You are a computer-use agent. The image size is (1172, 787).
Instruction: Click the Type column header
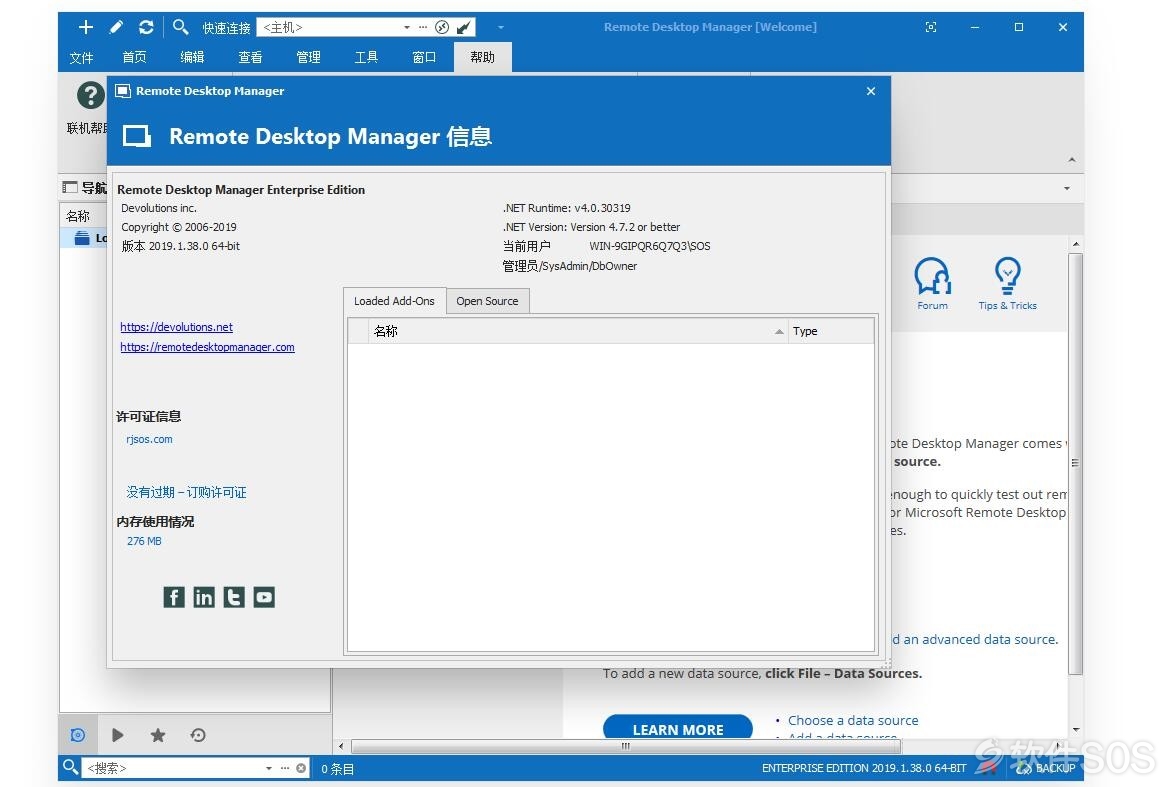[830, 331]
